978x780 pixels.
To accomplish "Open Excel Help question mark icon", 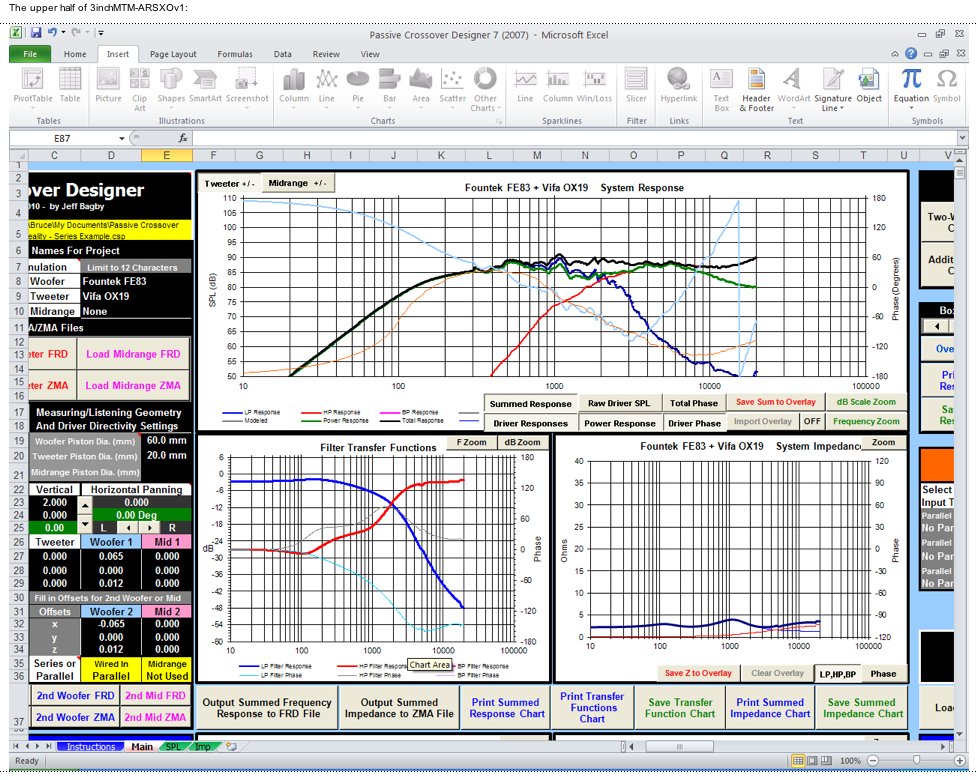I will coord(911,54).
